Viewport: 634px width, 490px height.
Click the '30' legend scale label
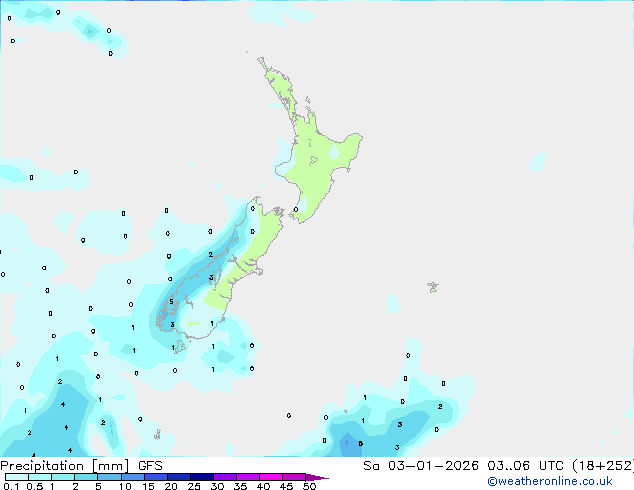coord(217,486)
